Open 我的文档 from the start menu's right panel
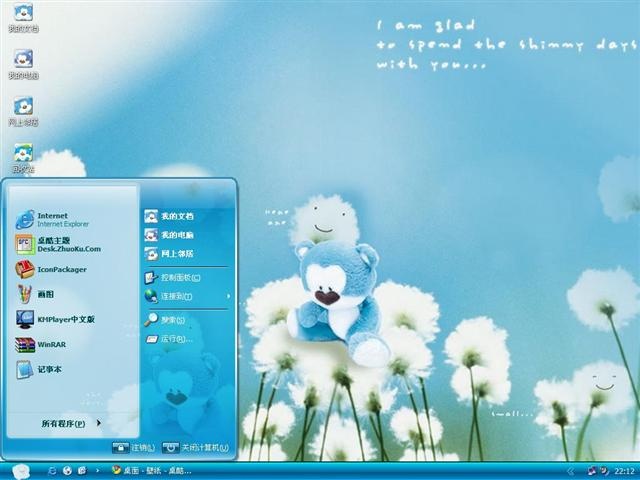The image size is (640, 480). 176,216
